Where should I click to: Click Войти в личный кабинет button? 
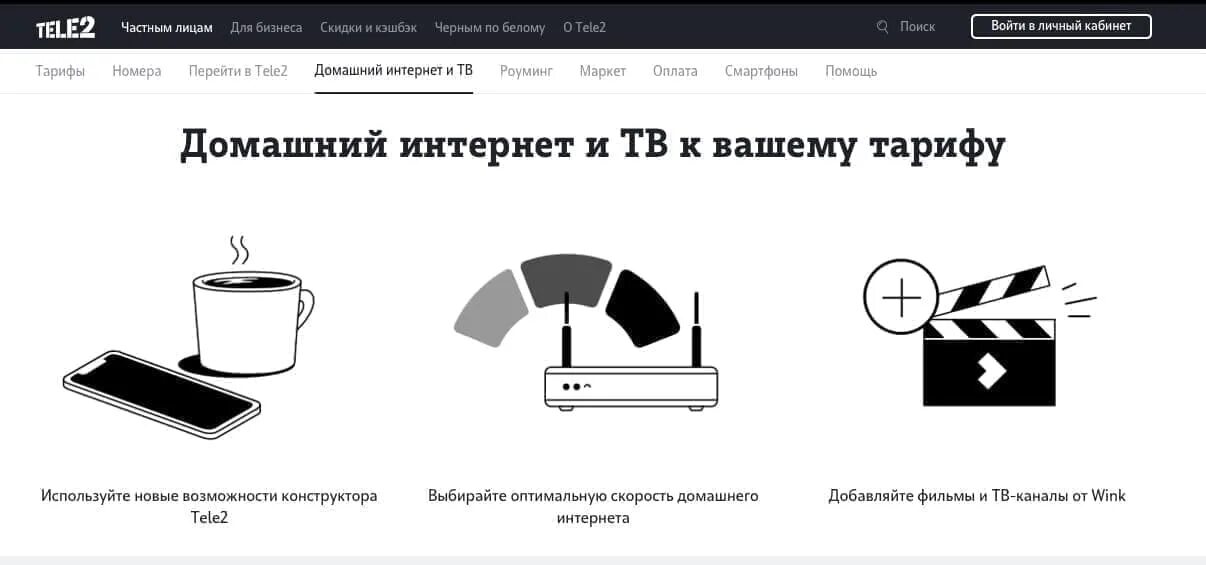click(x=1061, y=26)
